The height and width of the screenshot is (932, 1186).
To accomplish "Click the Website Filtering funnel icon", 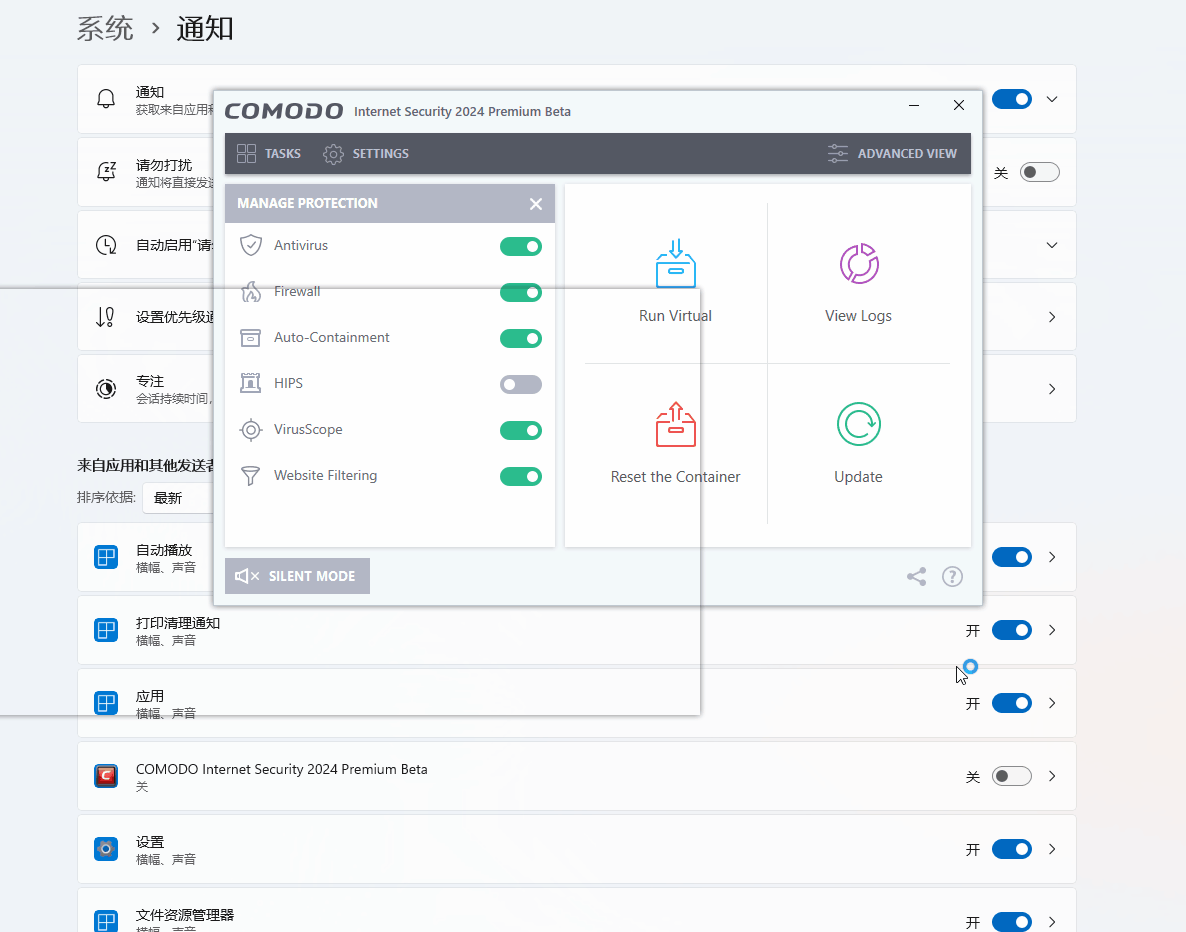I will click(x=251, y=476).
